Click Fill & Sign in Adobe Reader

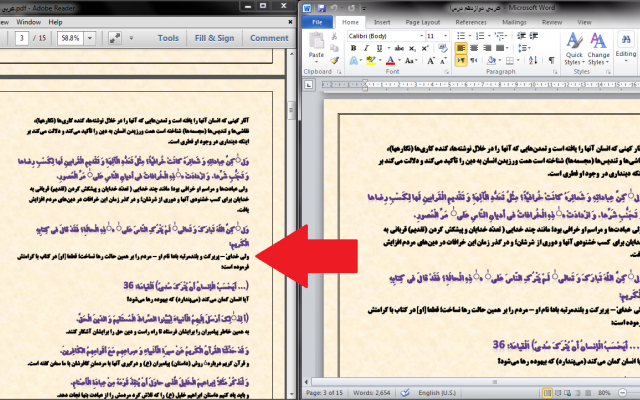[214, 38]
